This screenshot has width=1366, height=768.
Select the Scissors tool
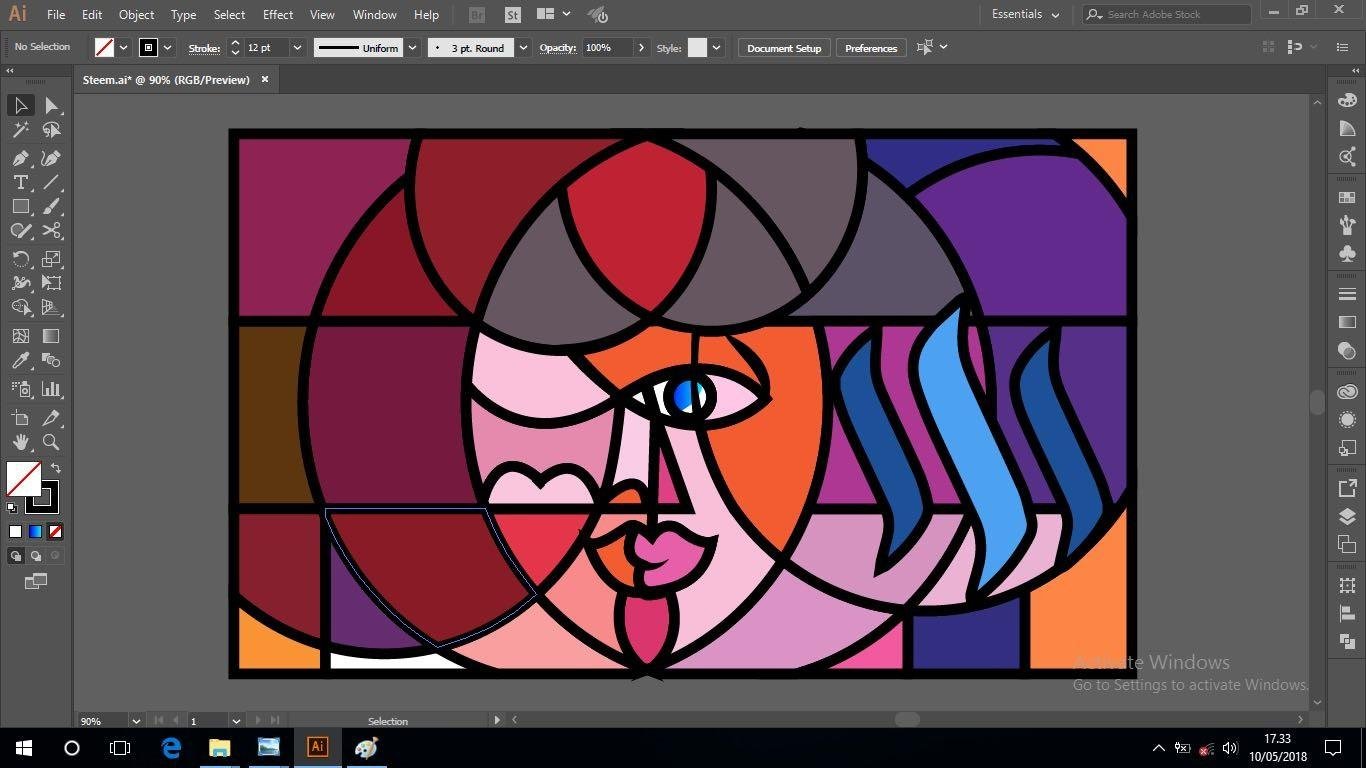coord(51,230)
